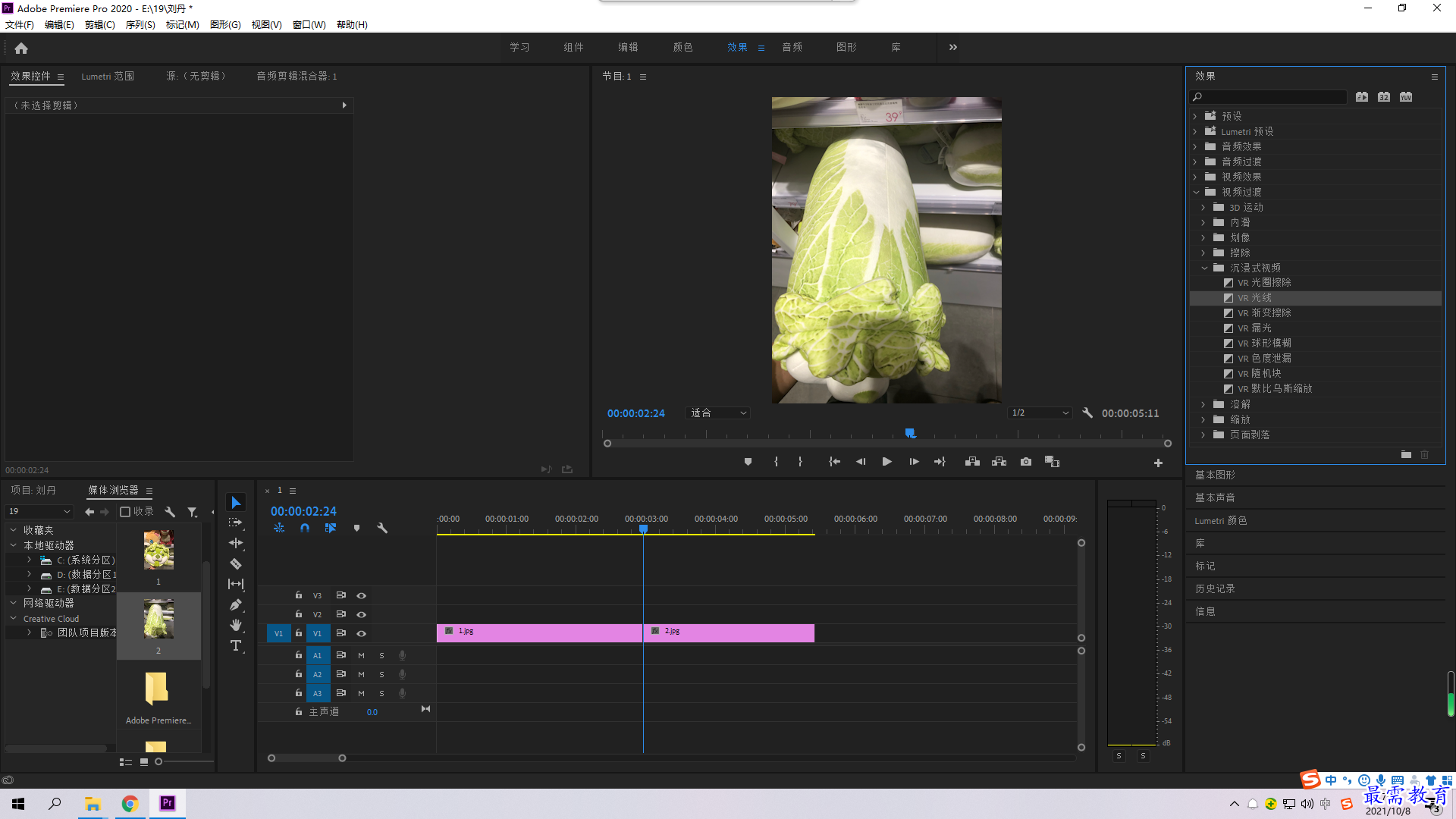Select the Type tool
This screenshot has width=1456, height=819.
pos(236,645)
